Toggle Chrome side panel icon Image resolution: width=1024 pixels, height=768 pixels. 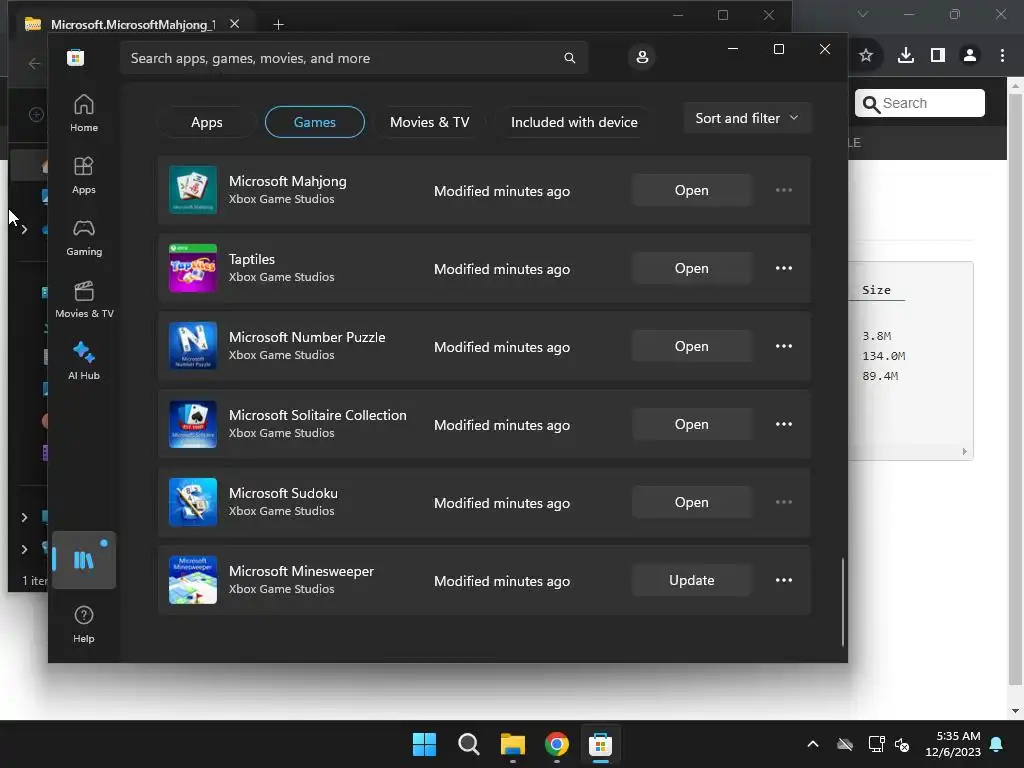[938, 56]
